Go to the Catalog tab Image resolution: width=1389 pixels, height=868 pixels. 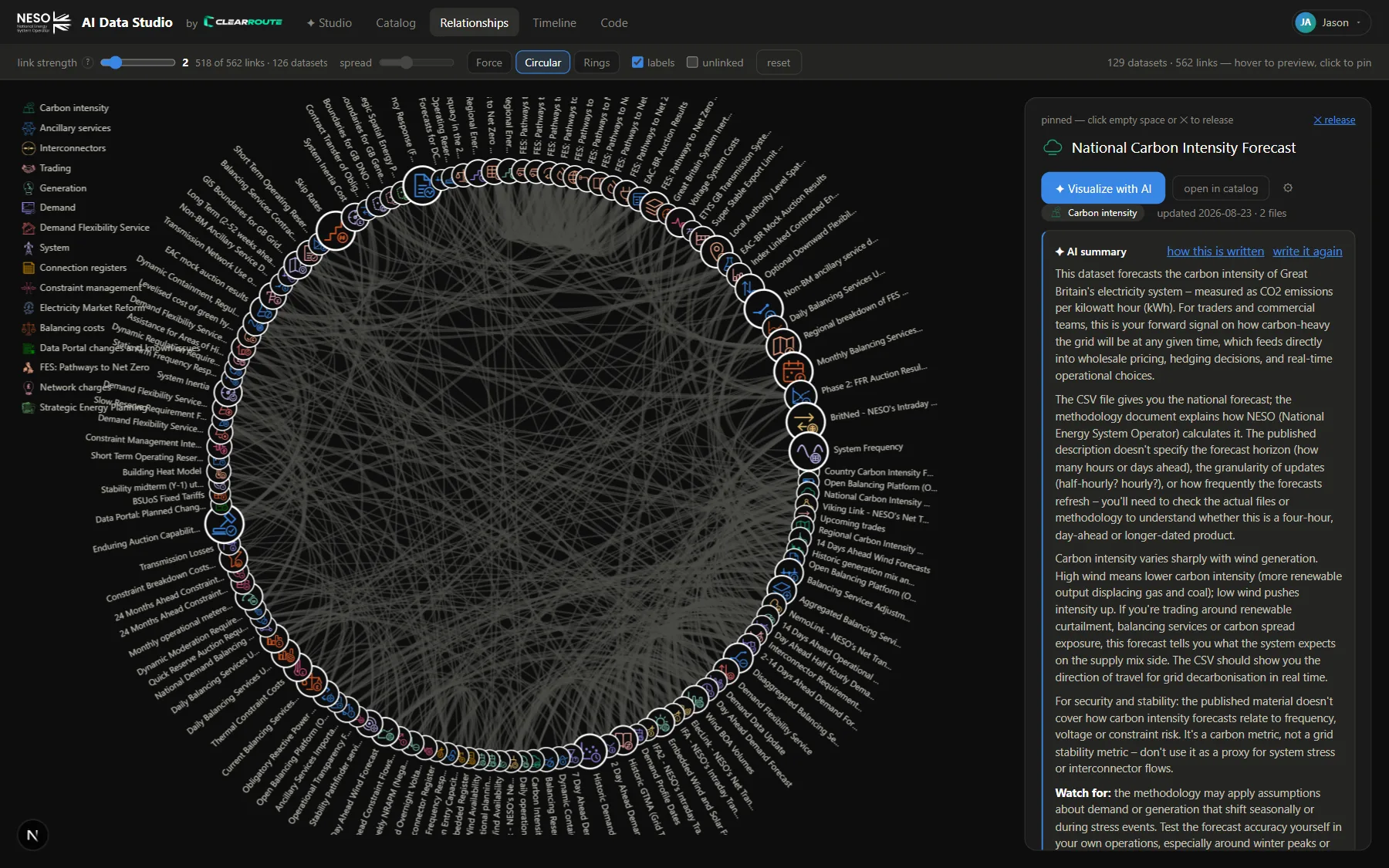pyautogui.click(x=396, y=23)
